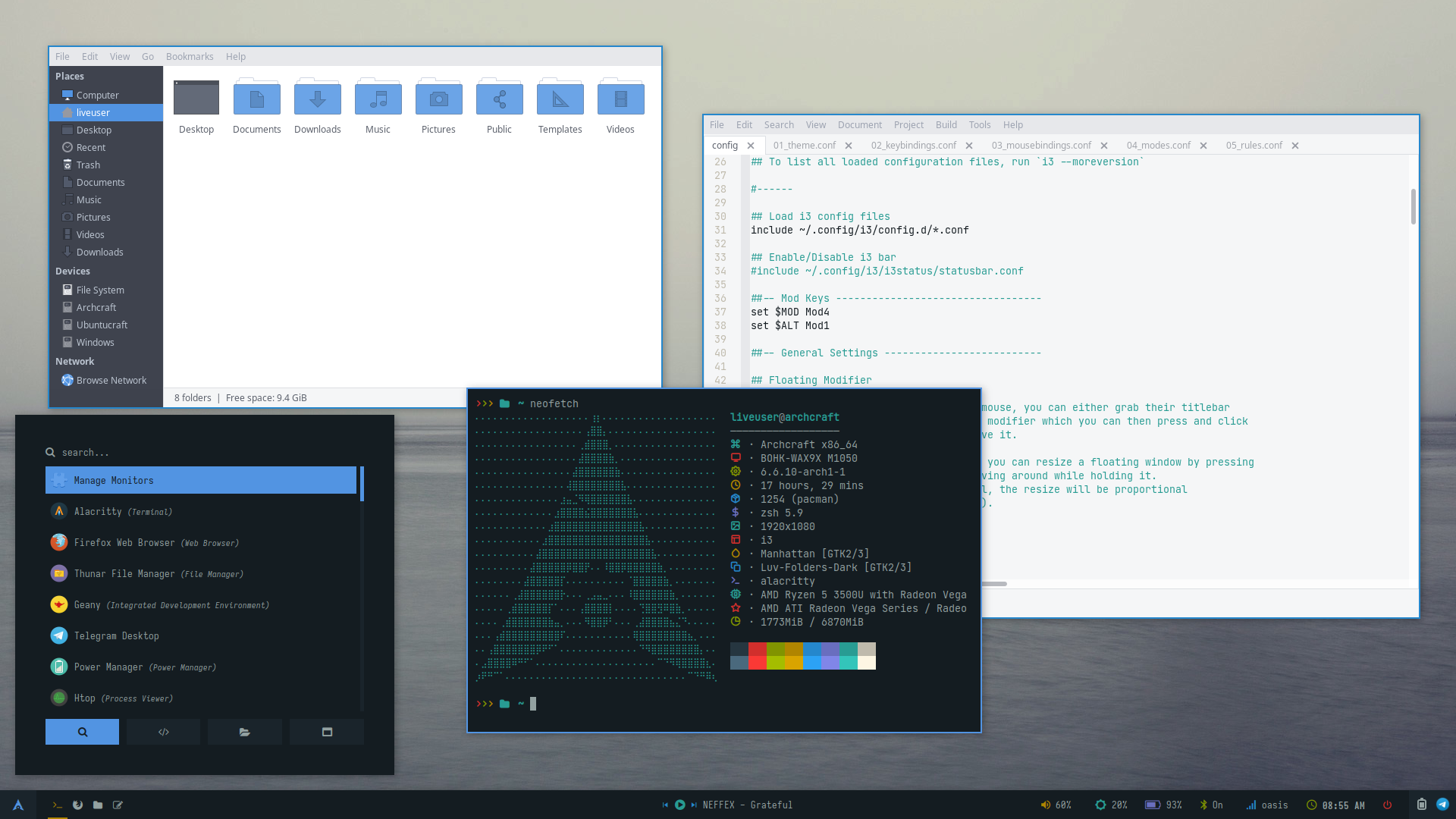Image resolution: width=1456 pixels, height=819 pixels.
Task: Open Telegram tray icon
Action: pos(1442,805)
